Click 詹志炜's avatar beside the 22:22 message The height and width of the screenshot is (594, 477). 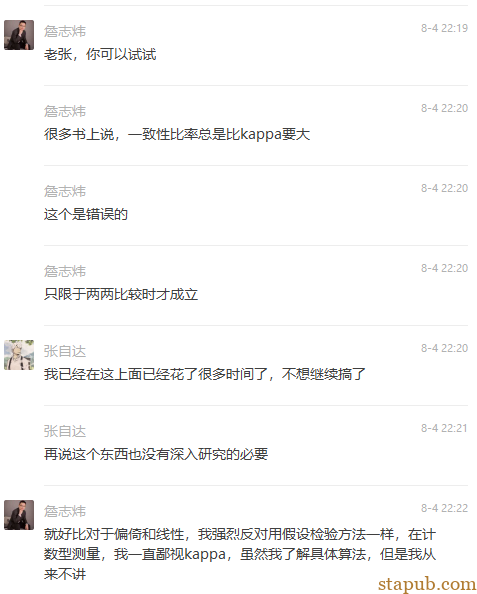[19, 515]
